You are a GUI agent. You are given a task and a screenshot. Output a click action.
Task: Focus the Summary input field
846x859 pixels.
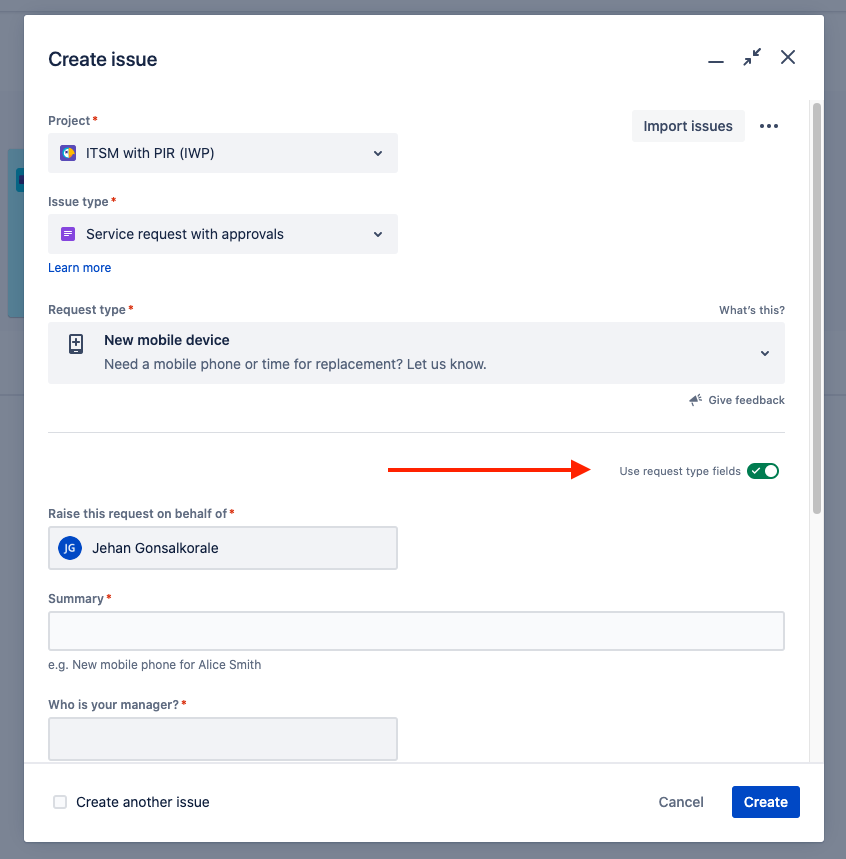[x=416, y=631]
